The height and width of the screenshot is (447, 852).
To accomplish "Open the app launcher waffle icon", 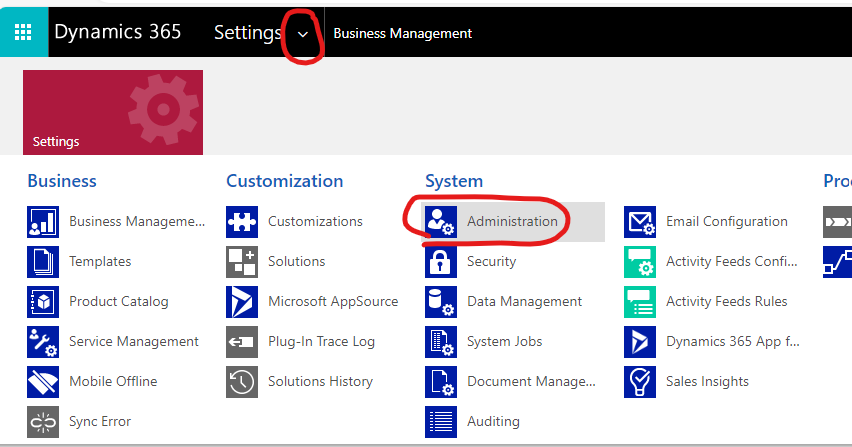I will tap(23, 32).
